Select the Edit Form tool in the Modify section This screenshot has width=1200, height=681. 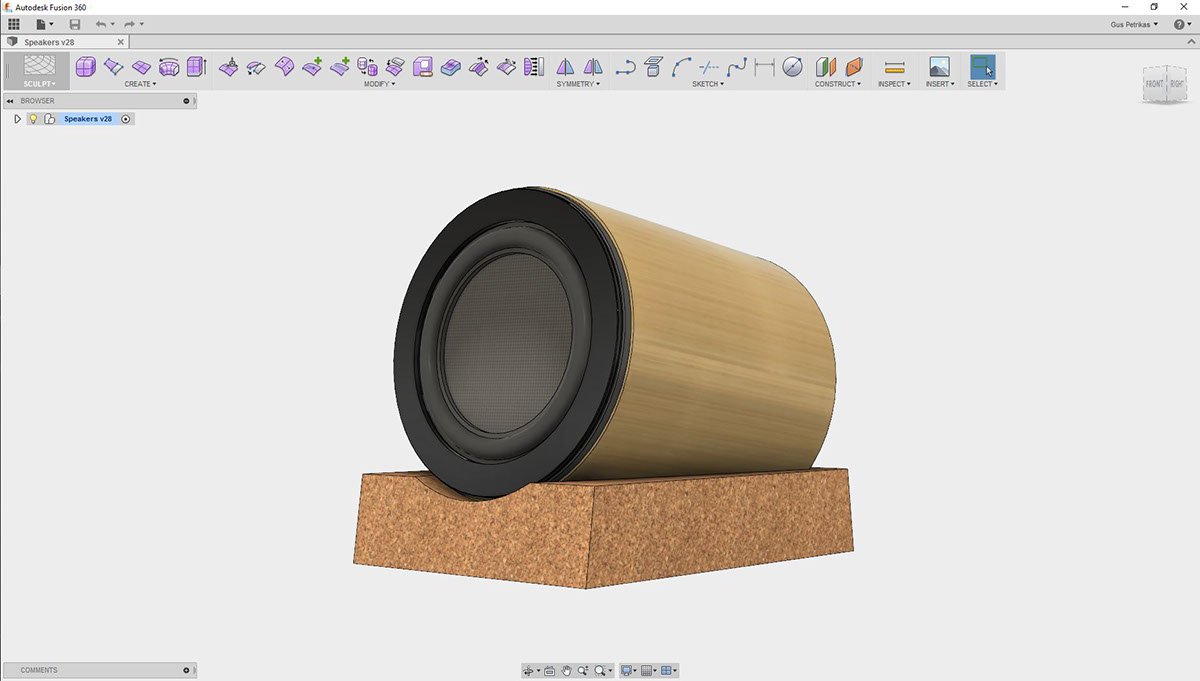pyautogui.click(x=227, y=66)
